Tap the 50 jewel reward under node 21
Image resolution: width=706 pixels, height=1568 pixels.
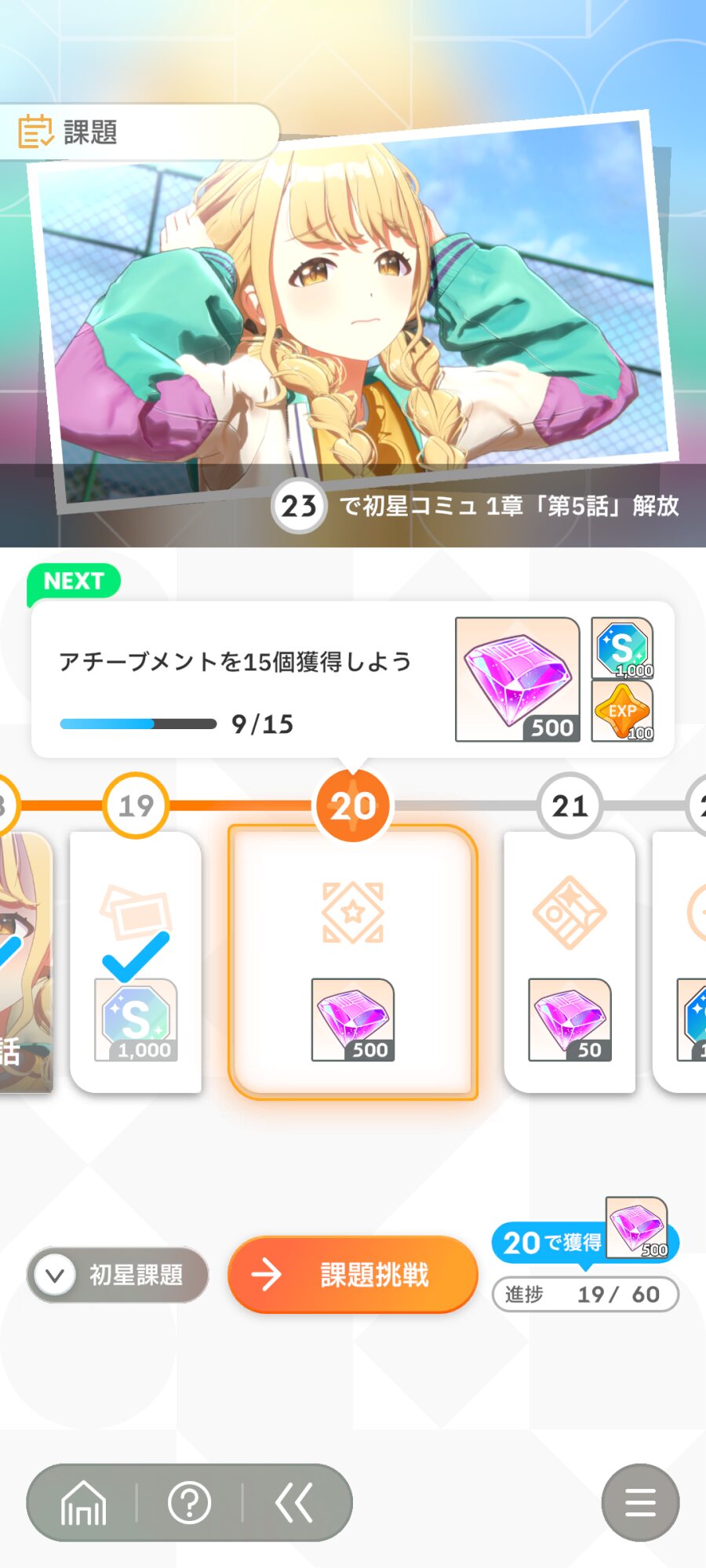(570, 1019)
